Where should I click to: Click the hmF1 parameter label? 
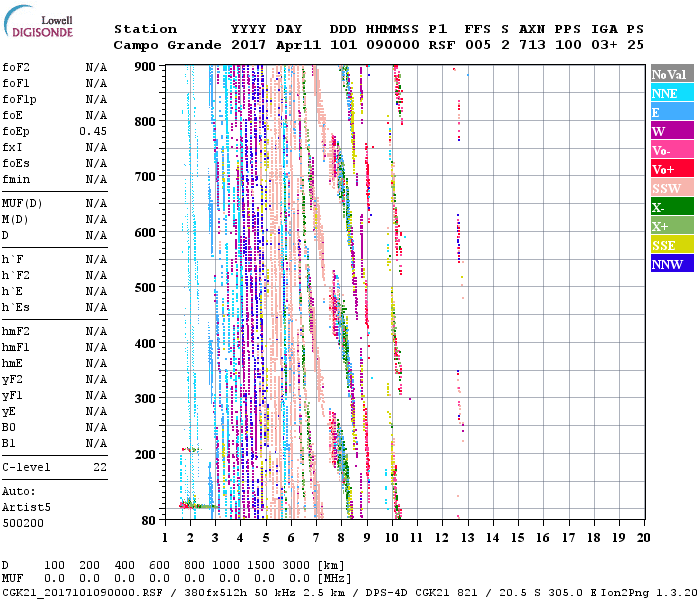pos(16,347)
